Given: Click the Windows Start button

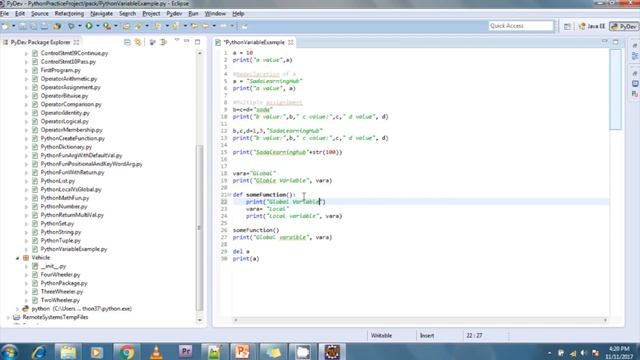Looking at the screenshot, I should coord(10,352).
